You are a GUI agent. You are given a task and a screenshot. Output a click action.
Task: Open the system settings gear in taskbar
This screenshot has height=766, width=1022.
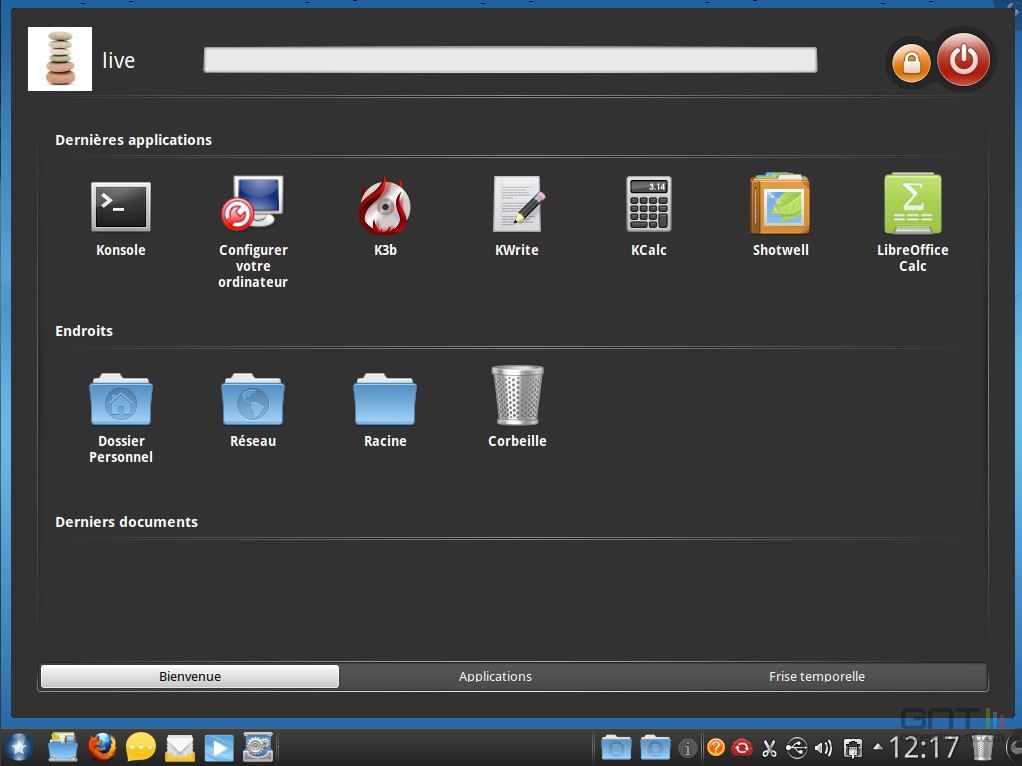coord(258,747)
